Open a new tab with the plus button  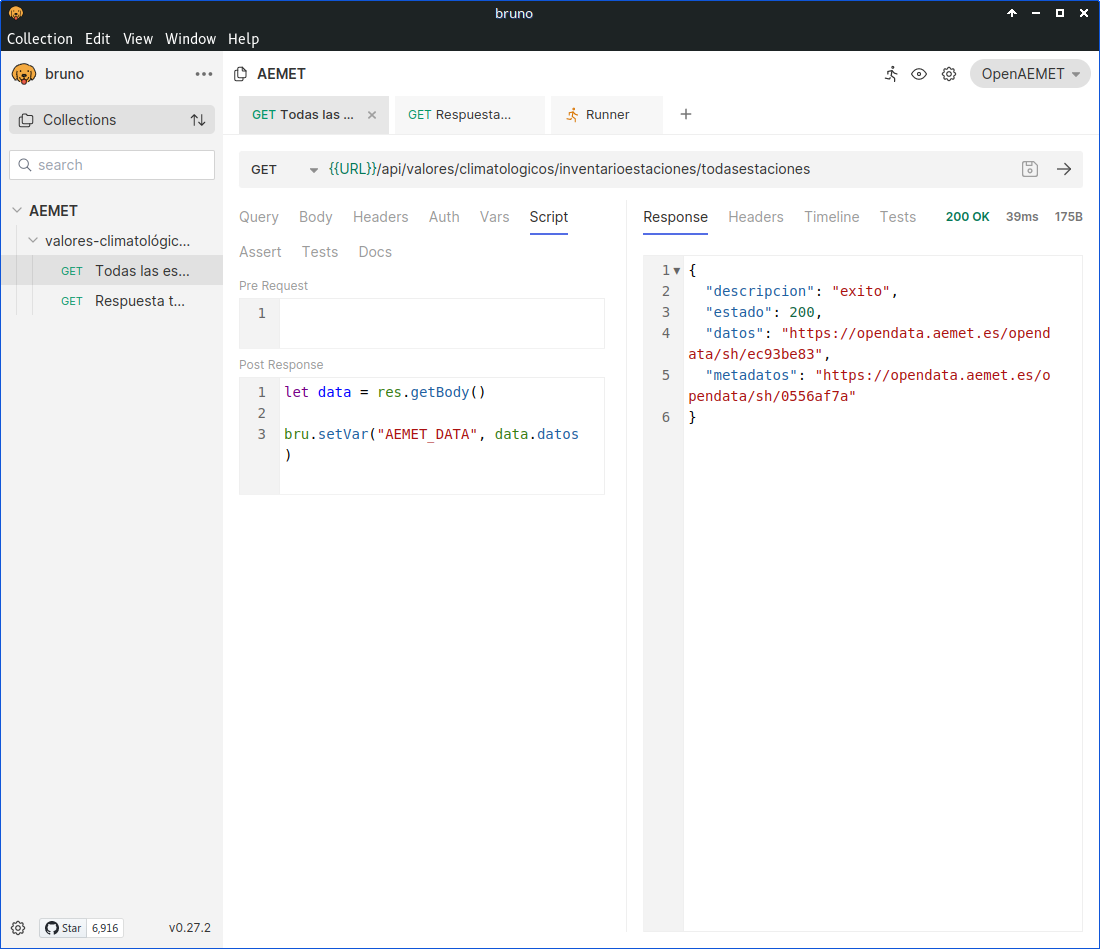[685, 114]
